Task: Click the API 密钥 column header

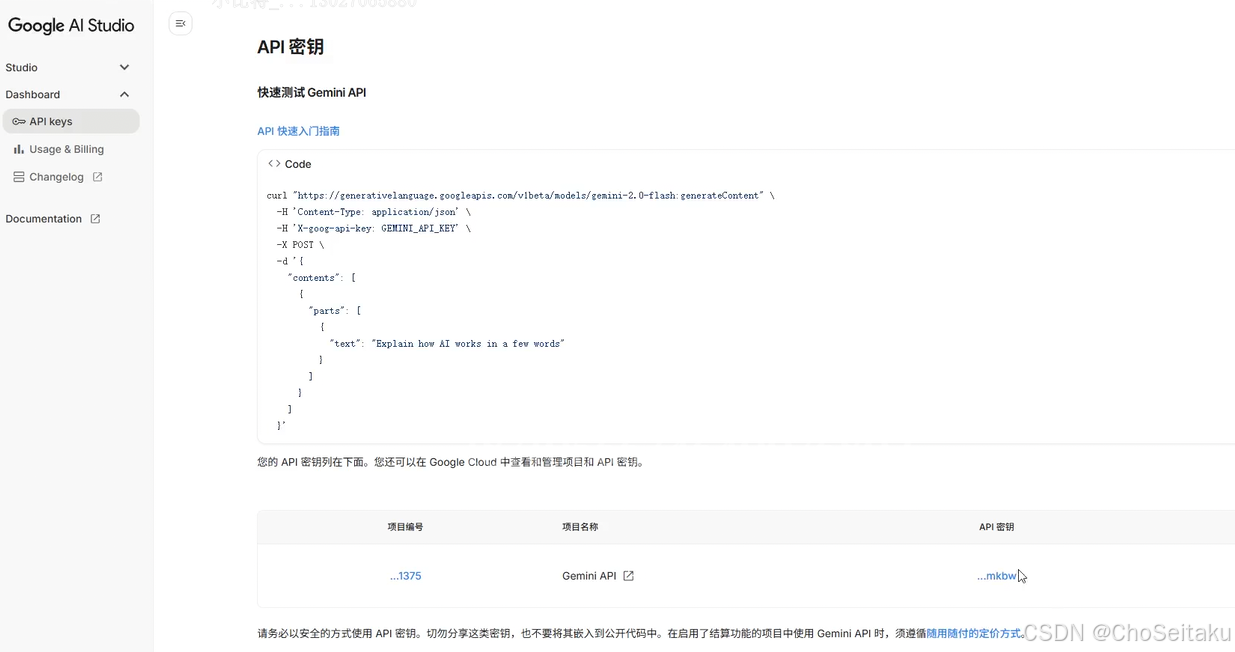Action: point(996,527)
